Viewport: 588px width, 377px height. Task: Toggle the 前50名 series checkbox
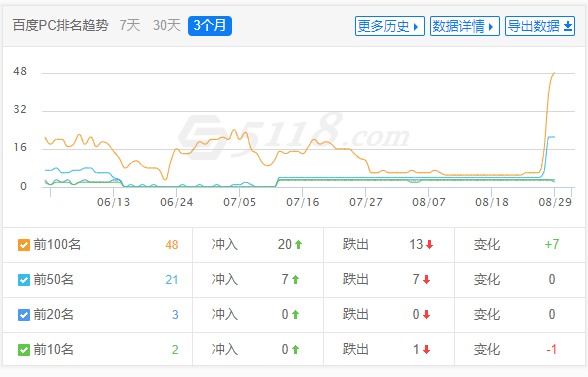pos(24,280)
